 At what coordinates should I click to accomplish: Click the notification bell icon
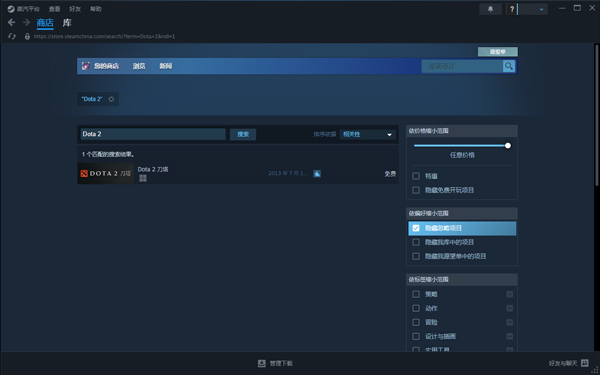[490, 9]
